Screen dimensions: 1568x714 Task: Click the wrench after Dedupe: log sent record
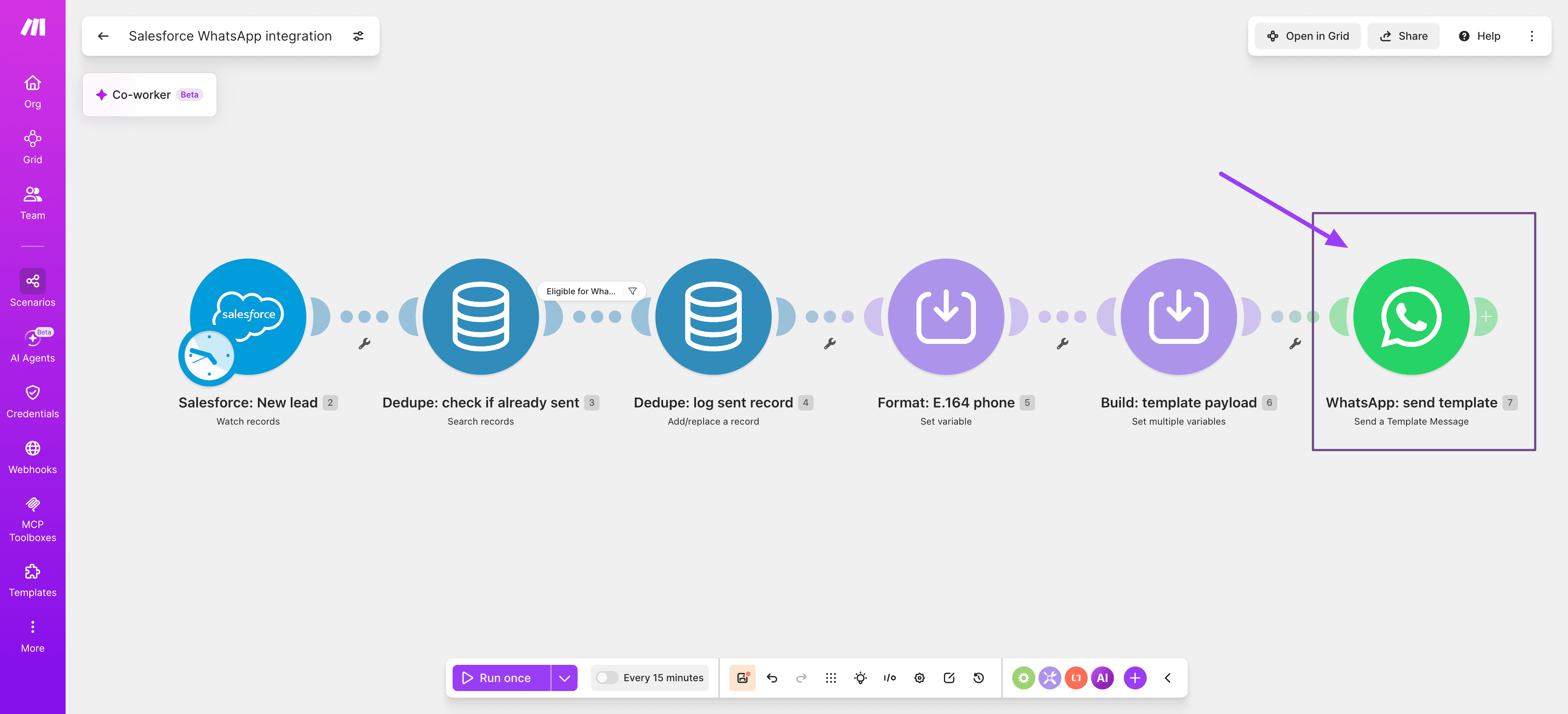830,343
